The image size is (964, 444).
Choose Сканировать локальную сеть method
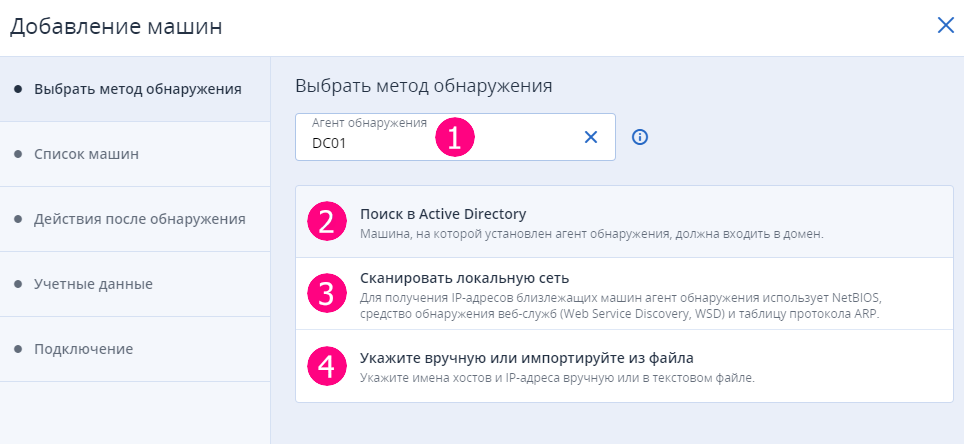pyautogui.click(x=624, y=293)
